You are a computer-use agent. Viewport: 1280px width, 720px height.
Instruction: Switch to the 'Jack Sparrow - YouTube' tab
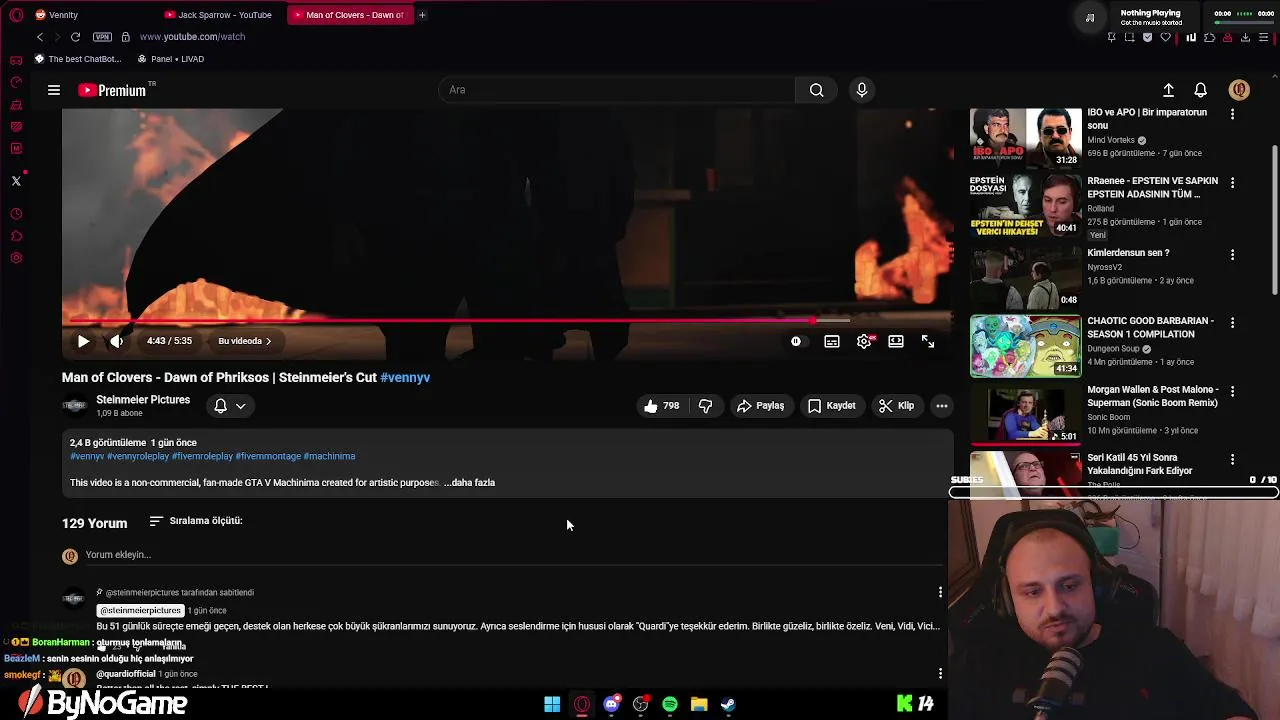click(x=220, y=15)
